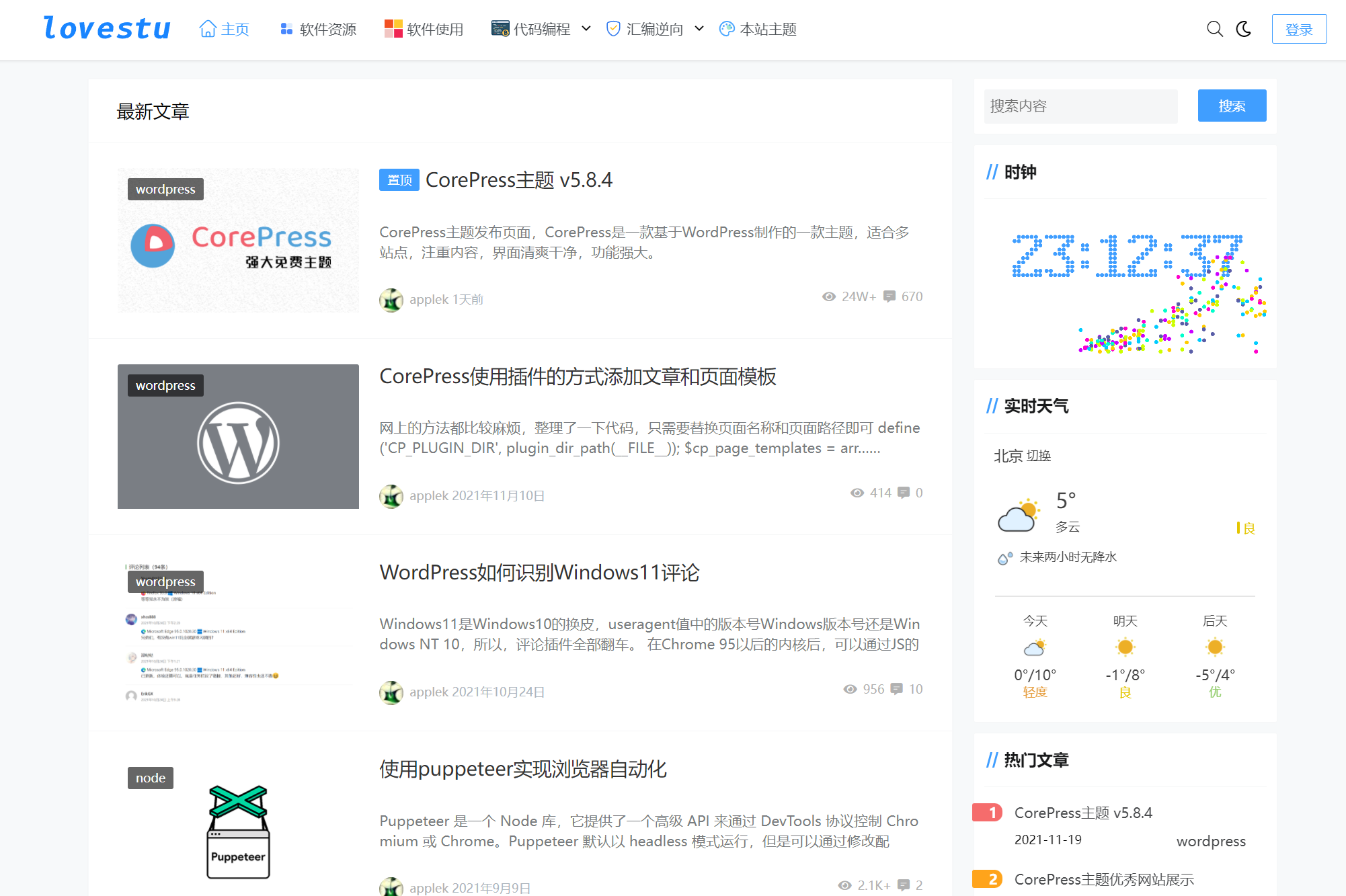Toggle dark mode with the moon icon
Image resolution: width=1346 pixels, height=896 pixels.
pyautogui.click(x=1244, y=30)
